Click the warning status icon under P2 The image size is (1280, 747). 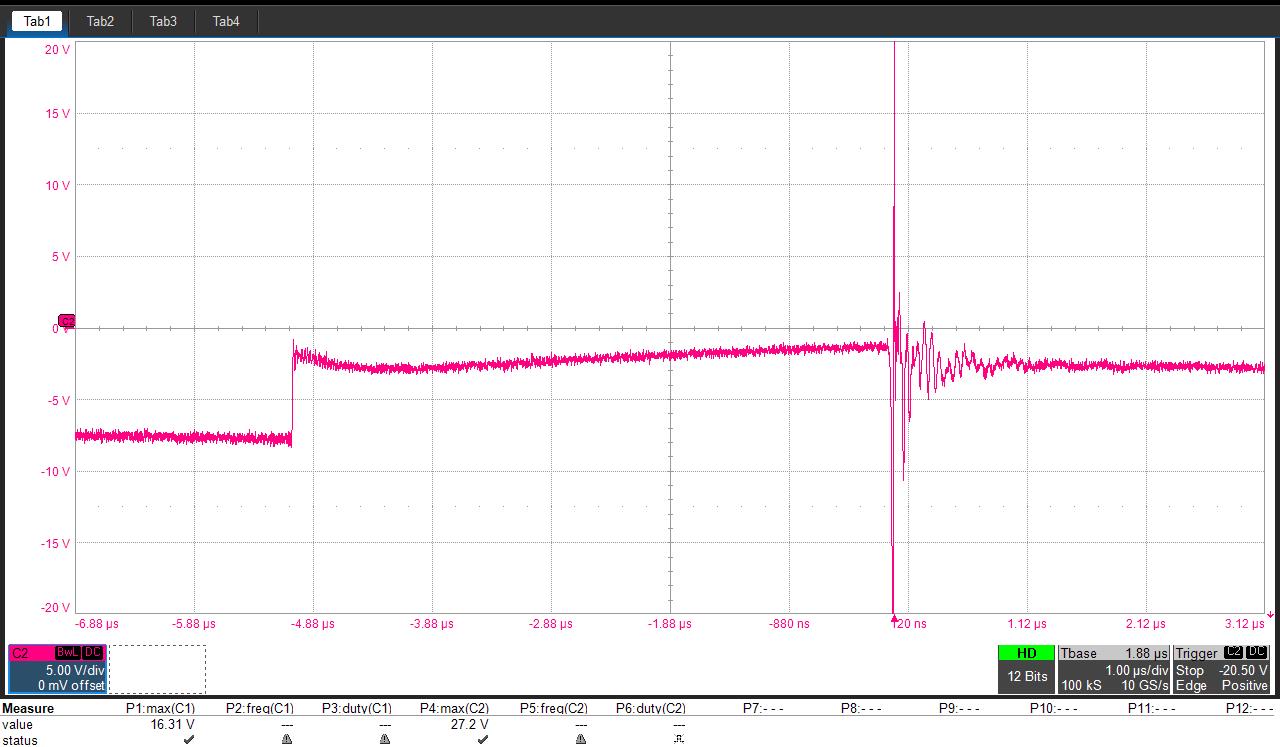click(x=287, y=740)
